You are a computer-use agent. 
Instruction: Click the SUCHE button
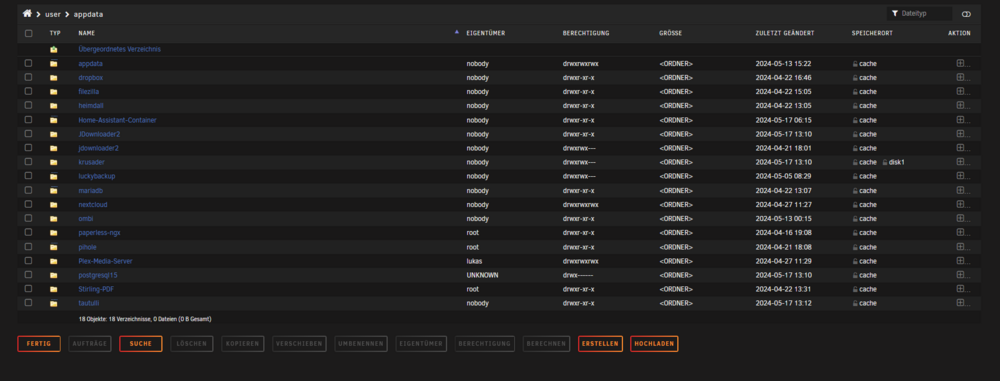click(141, 344)
